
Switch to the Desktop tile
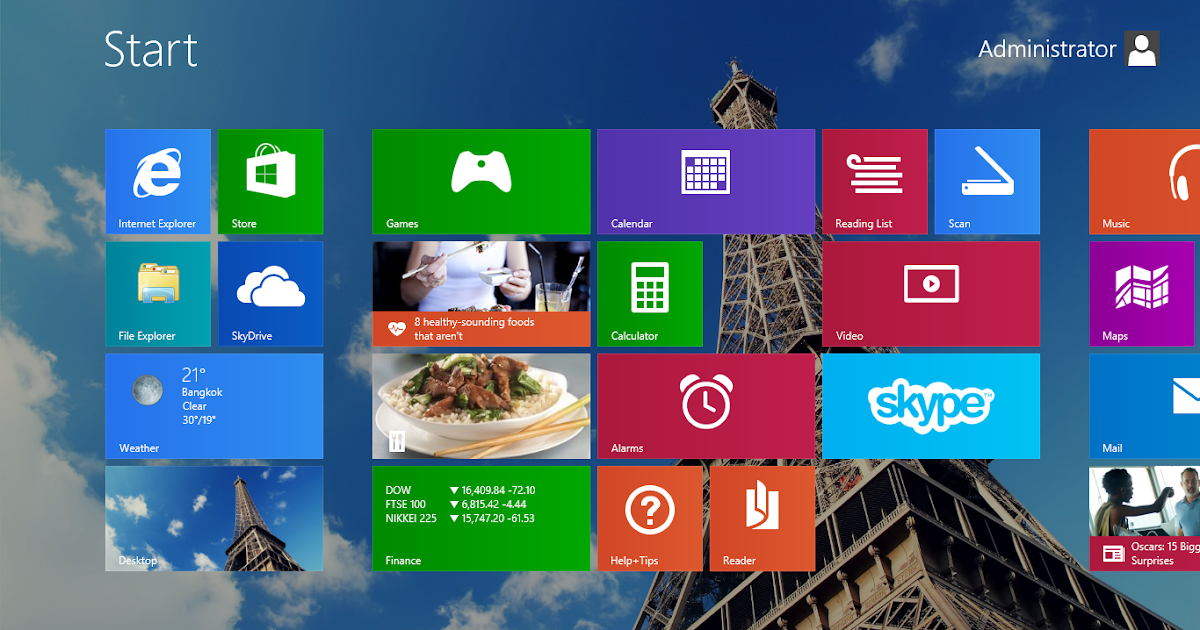(214, 518)
